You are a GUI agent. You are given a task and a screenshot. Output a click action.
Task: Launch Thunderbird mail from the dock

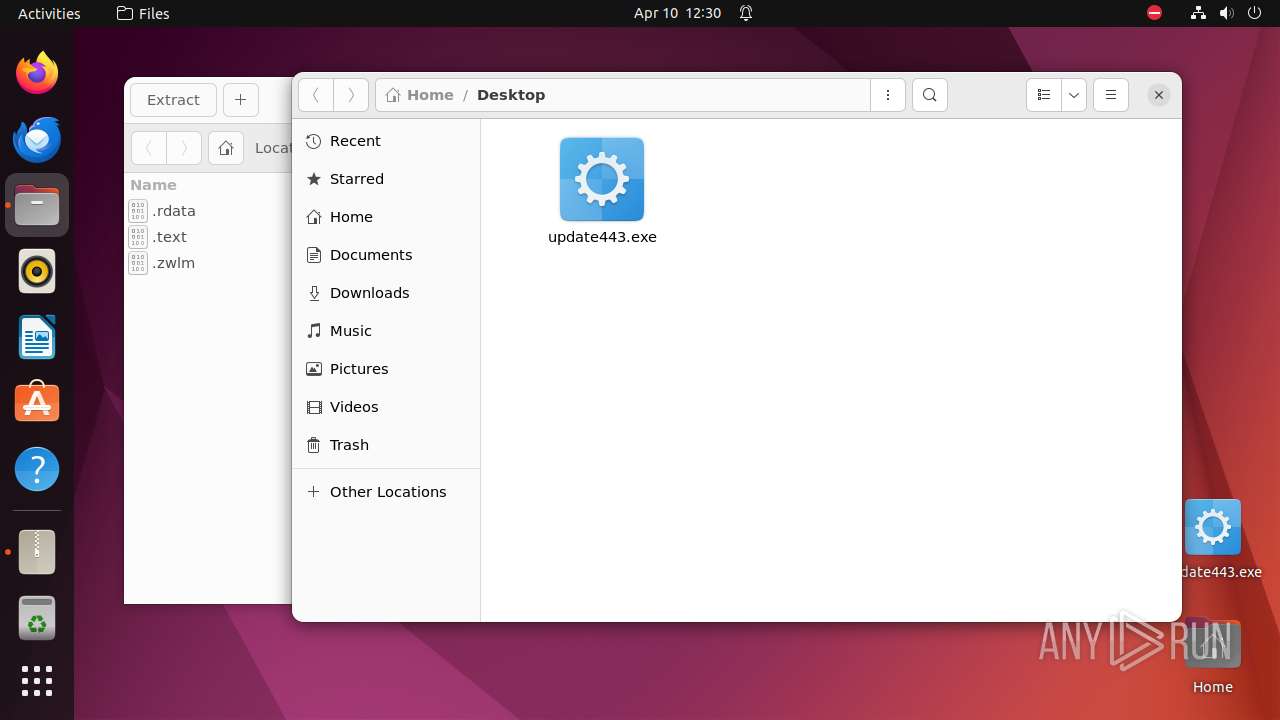tap(37, 139)
